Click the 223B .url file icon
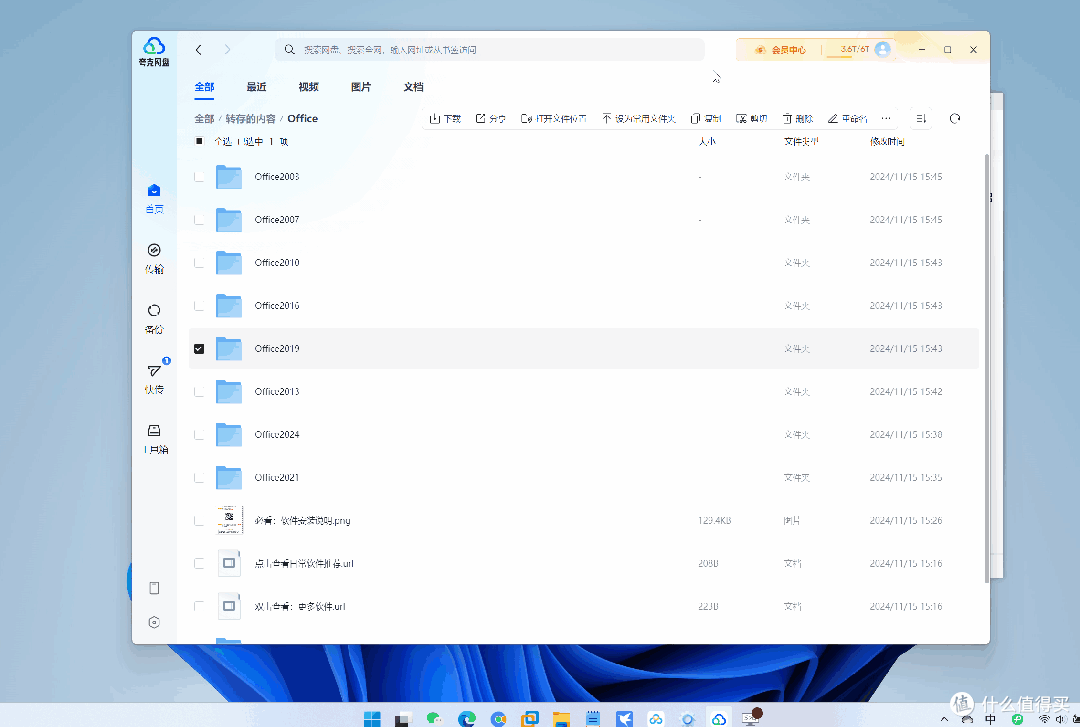1080x727 pixels. coord(229,606)
